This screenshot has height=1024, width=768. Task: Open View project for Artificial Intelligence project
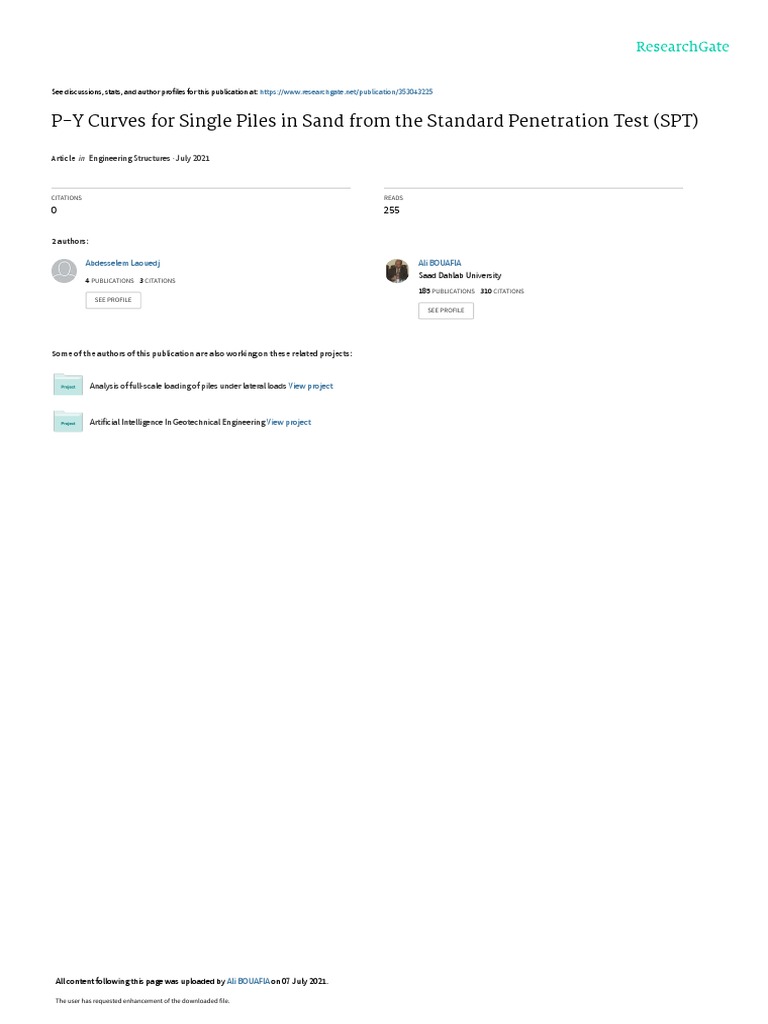289,423
